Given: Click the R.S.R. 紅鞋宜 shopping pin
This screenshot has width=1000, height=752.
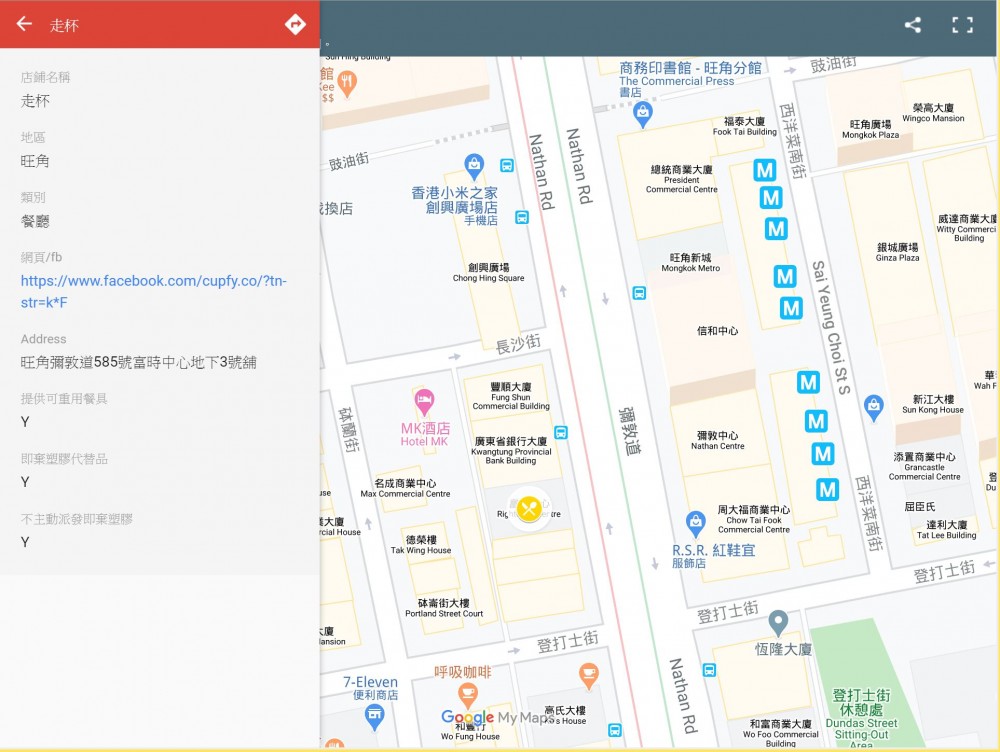Looking at the screenshot, I should [x=695, y=524].
